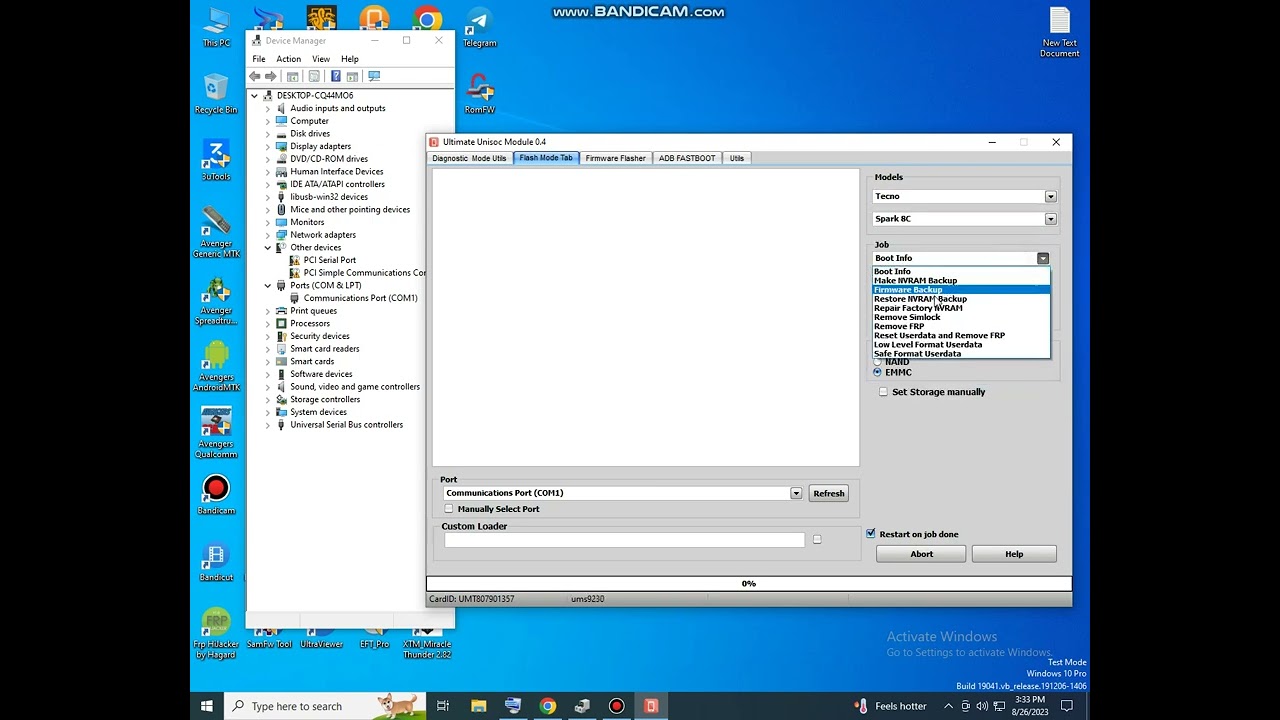The image size is (1280, 720).
Task: Click the Refresh port button
Action: coord(829,493)
